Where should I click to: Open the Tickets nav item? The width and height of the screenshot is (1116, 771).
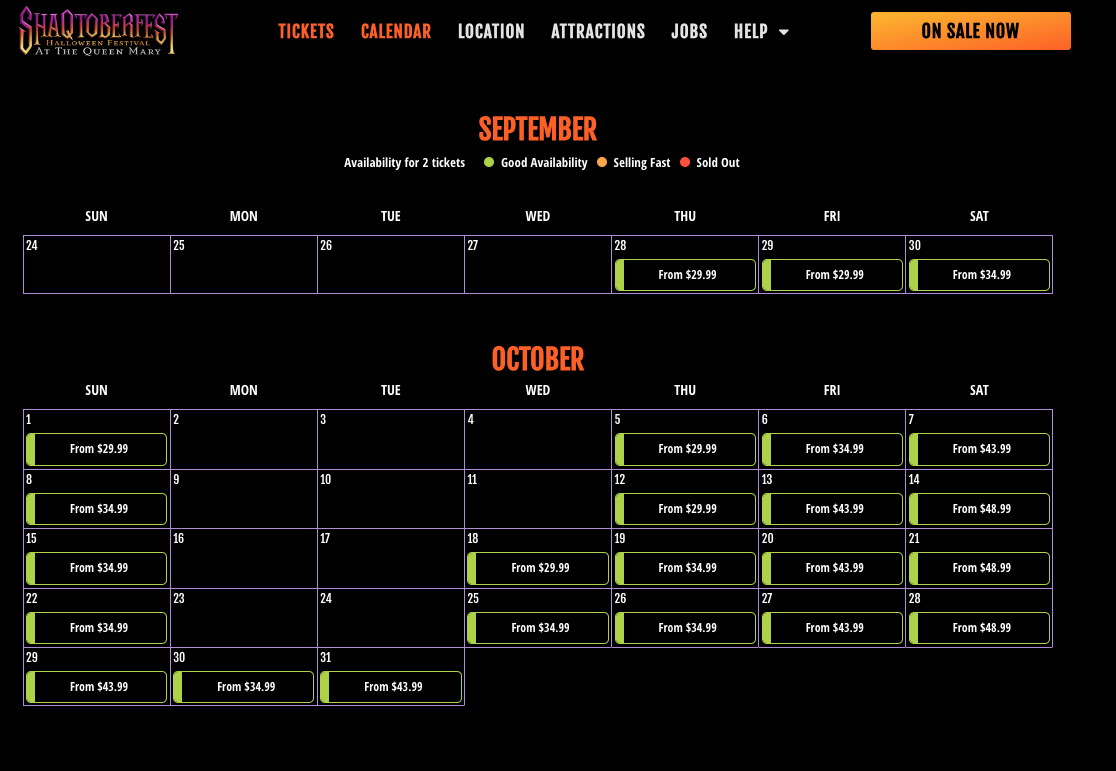(306, 31)
